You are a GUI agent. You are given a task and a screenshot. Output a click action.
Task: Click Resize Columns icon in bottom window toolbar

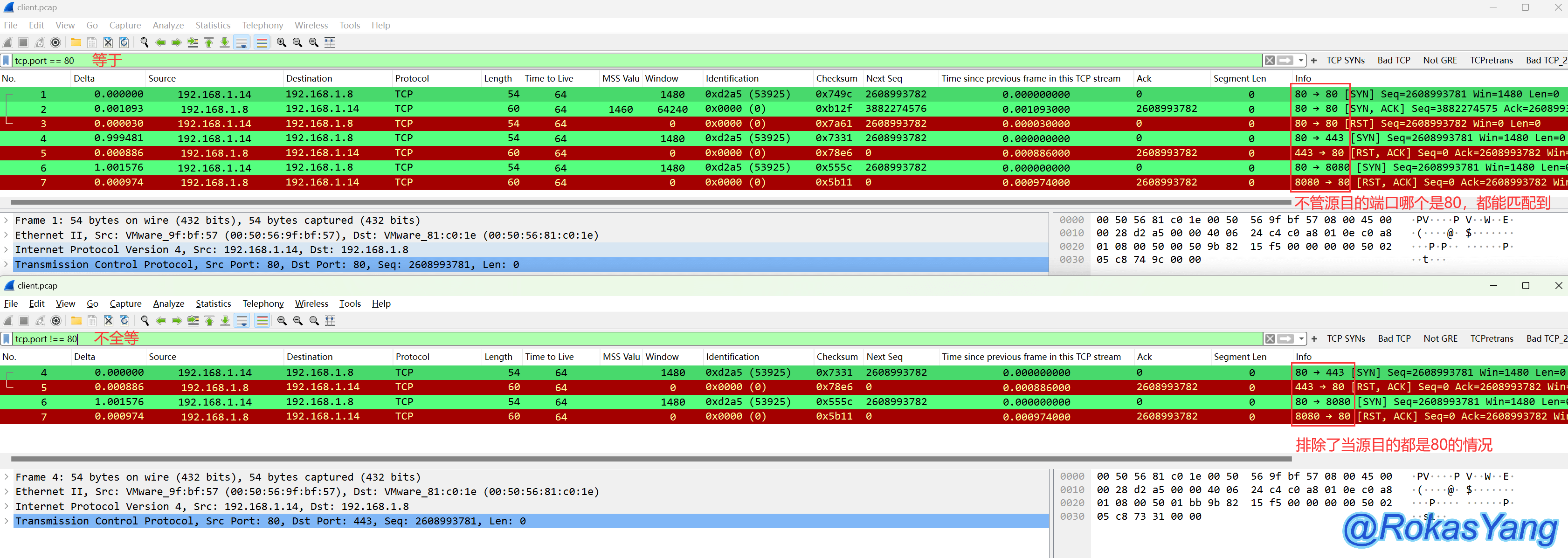click(x=330, y=321)
